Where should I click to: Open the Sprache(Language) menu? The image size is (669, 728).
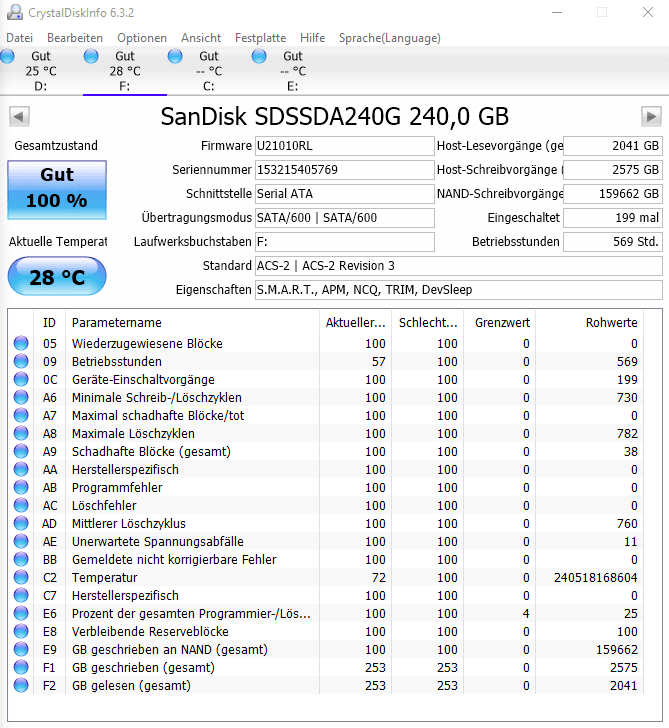[390, 38]
